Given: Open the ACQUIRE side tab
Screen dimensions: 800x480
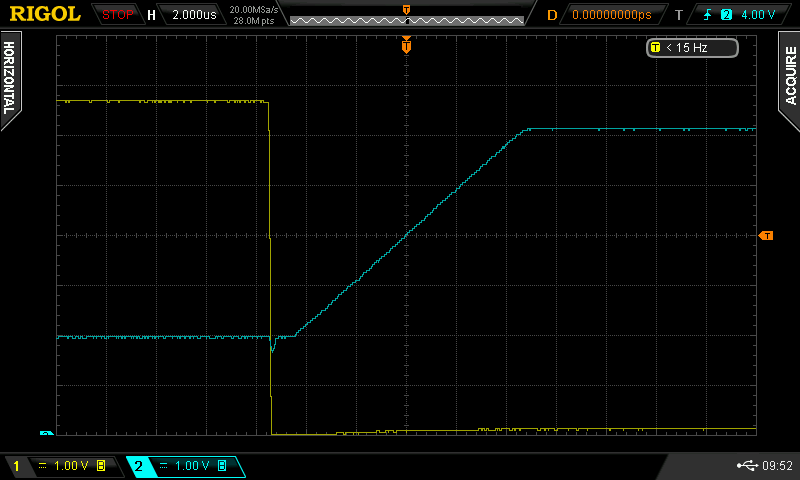Looking at the screenshot, I should [789, 77].
